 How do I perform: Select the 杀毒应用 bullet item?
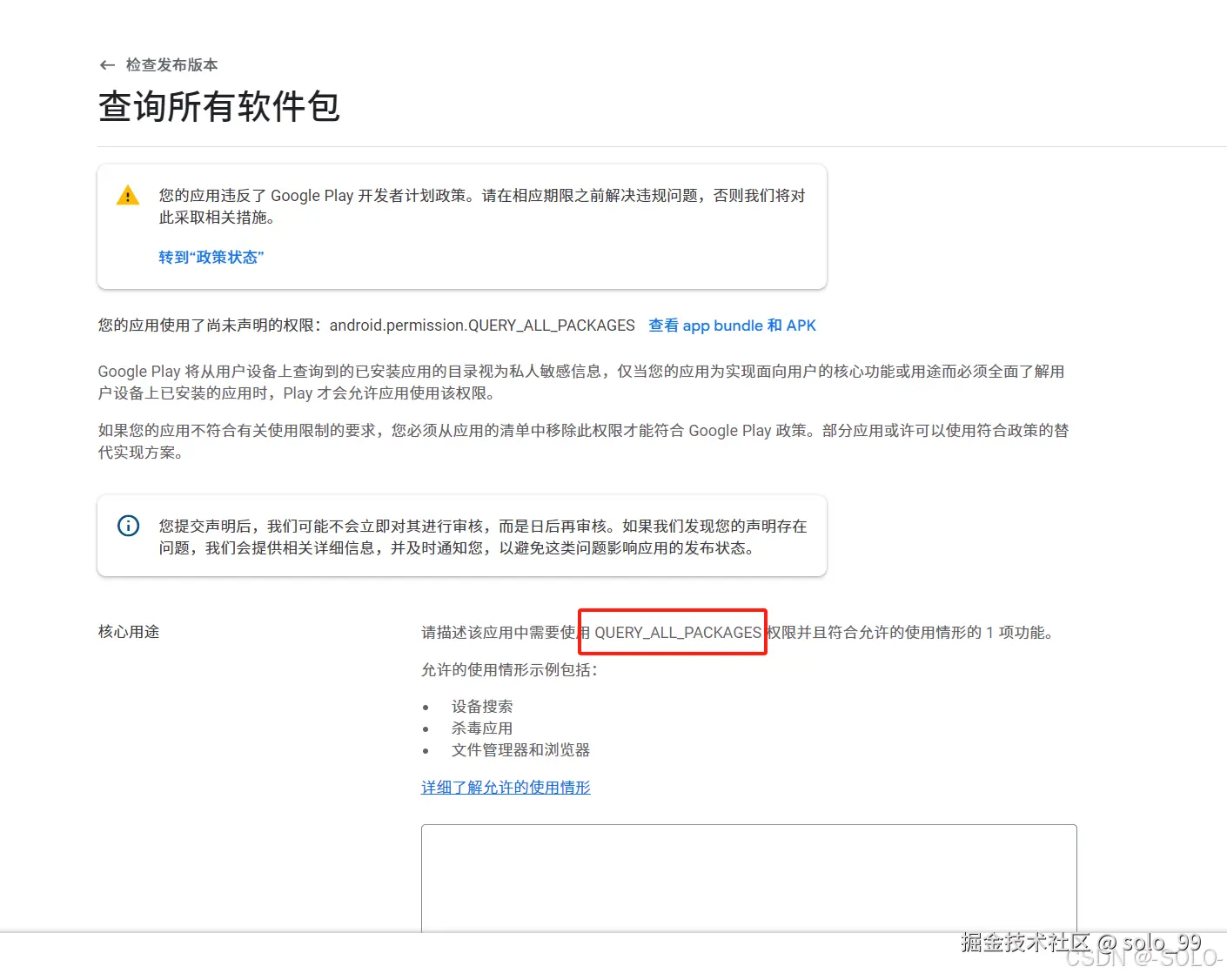pyautogui.click(x=483, y=728)
